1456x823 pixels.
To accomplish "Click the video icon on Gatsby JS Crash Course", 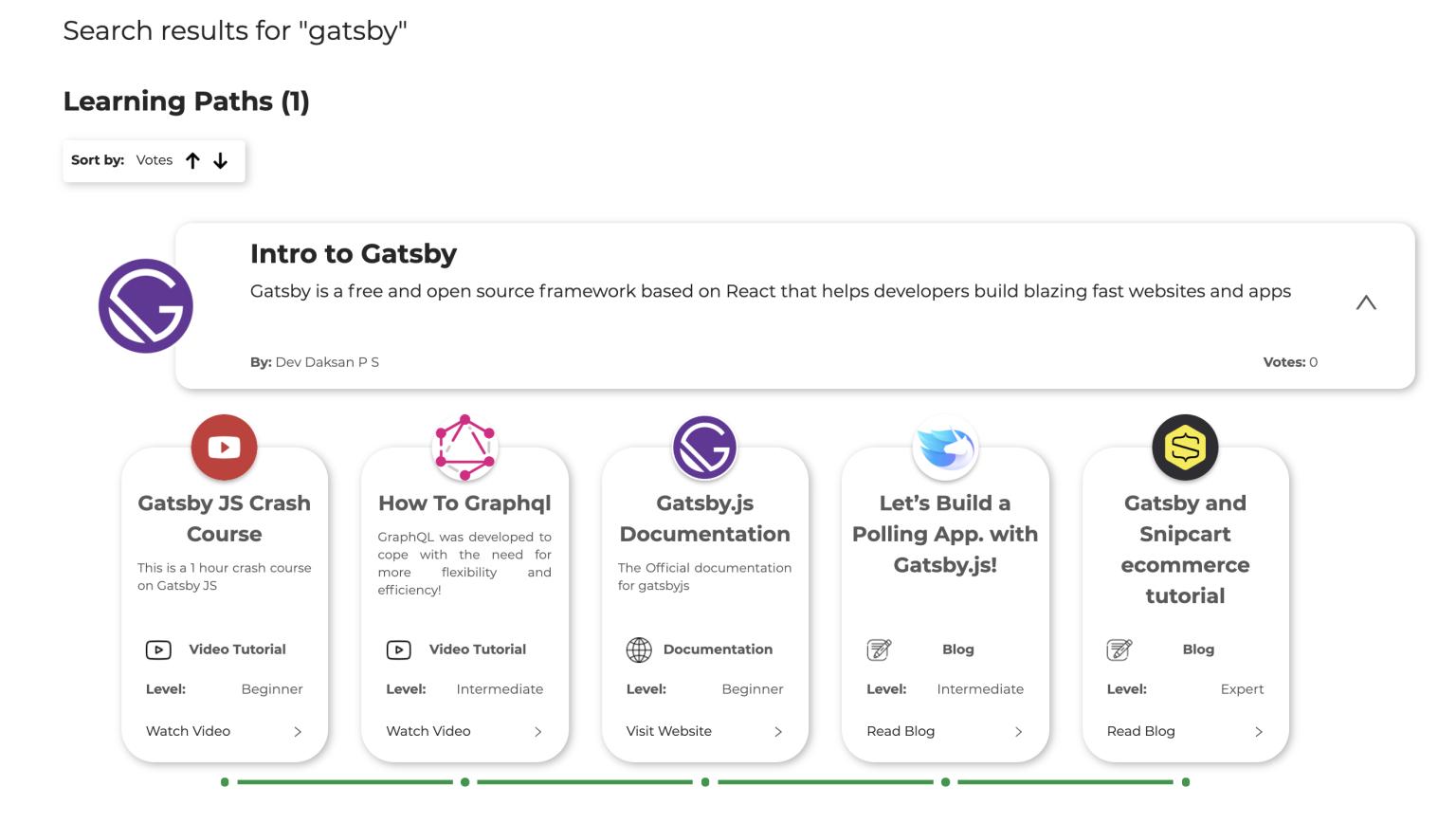I will coord(158,649).
